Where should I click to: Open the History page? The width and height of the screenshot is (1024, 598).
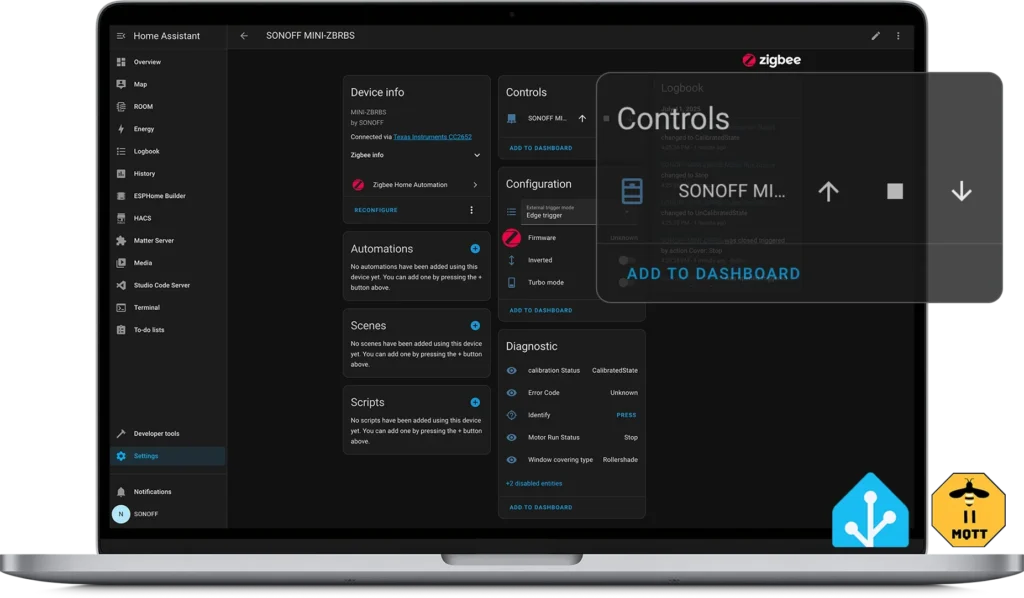pos(167,174)
